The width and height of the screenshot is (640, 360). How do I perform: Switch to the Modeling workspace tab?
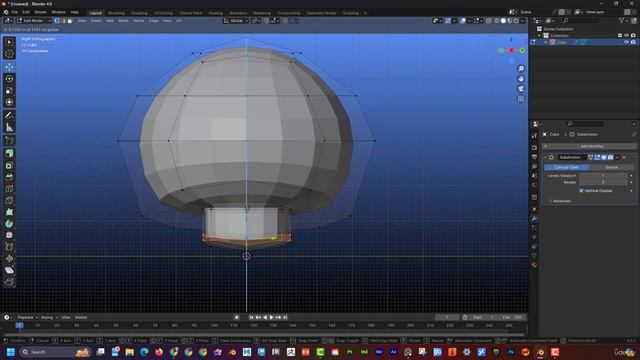tap(116, 13)
